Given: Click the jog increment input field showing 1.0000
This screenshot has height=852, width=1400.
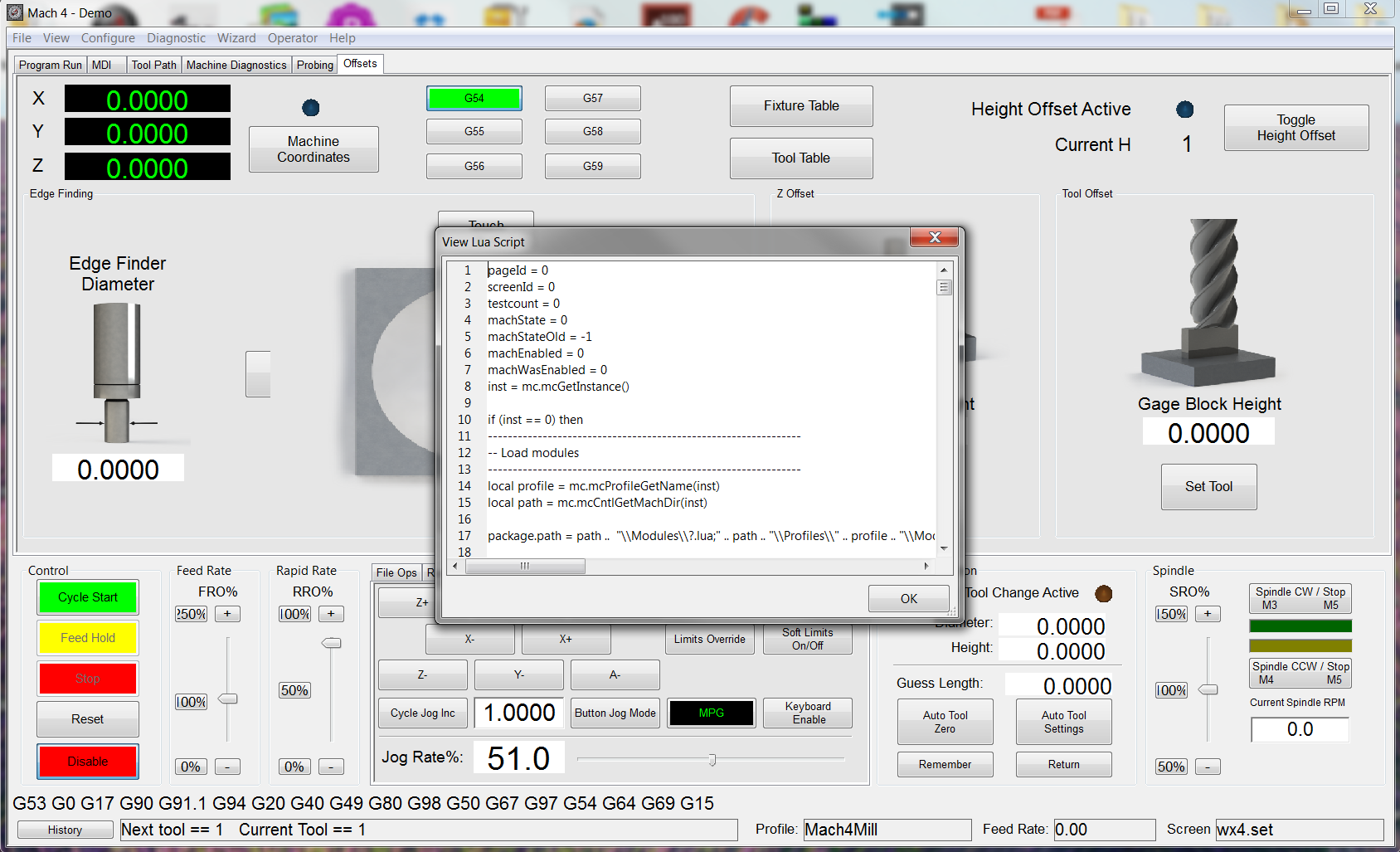Looking at the screenshot, I should coord(518,712).
